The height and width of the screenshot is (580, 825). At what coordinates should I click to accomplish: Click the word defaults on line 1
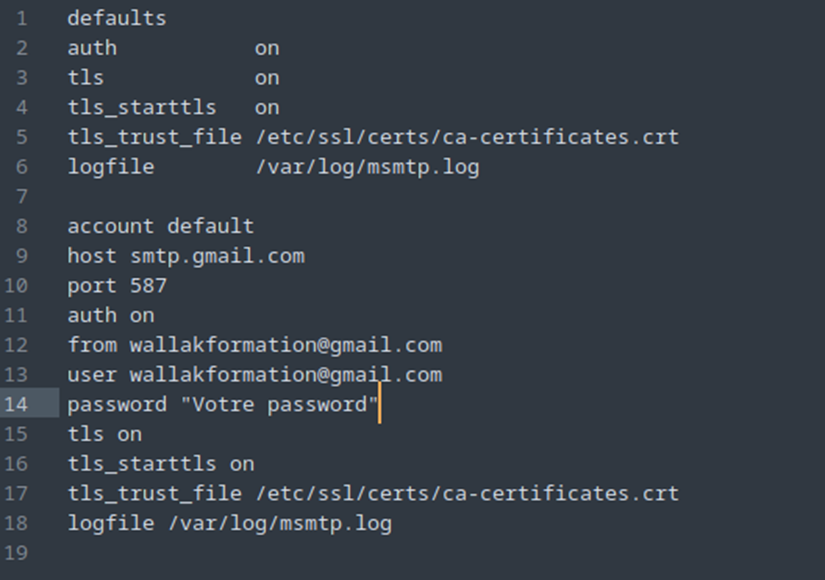117,18
